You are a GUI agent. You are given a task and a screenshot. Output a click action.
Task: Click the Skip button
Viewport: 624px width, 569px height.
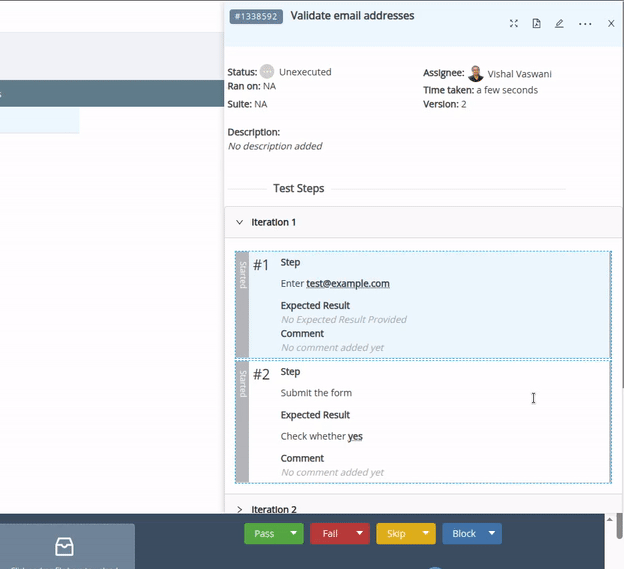(x=396, y=534)
